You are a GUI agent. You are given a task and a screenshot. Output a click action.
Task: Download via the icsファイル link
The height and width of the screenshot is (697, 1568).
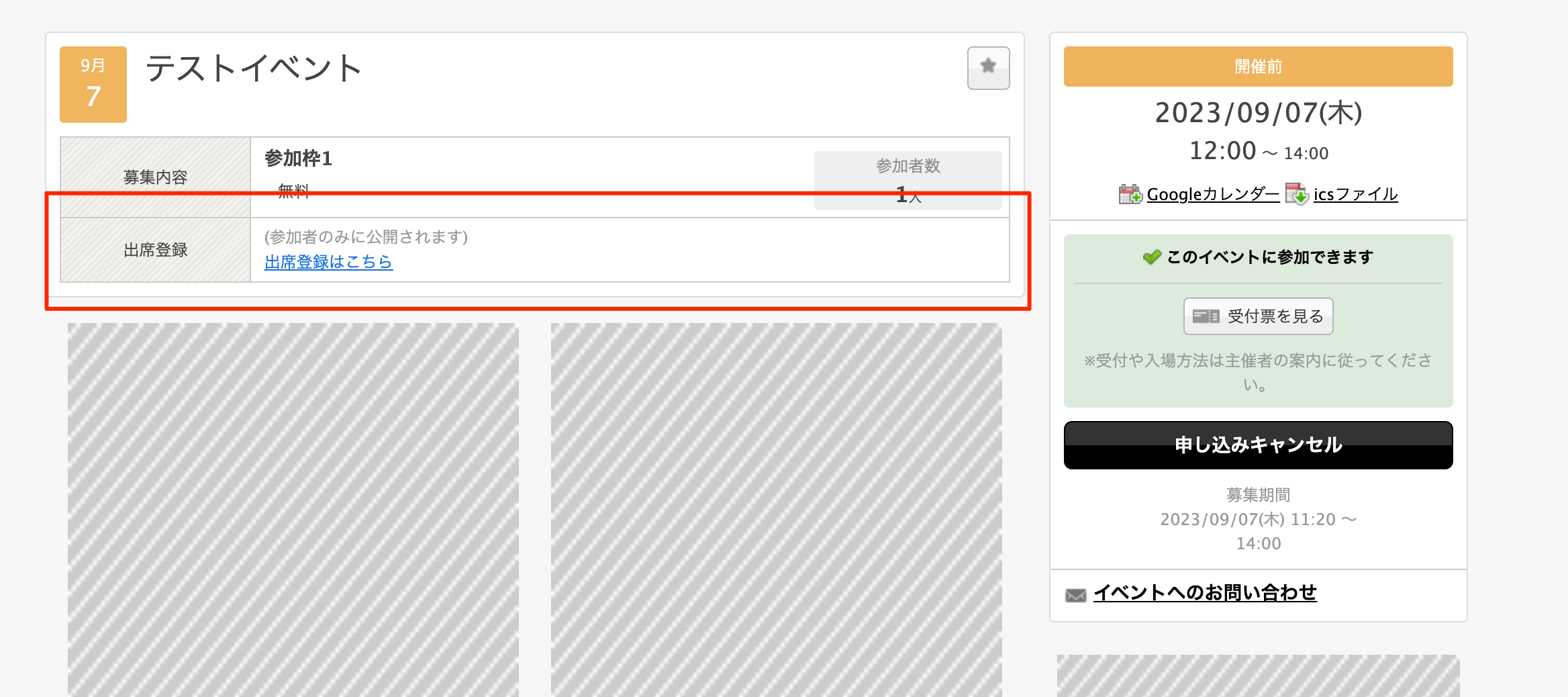click(x=1356, y=193)
